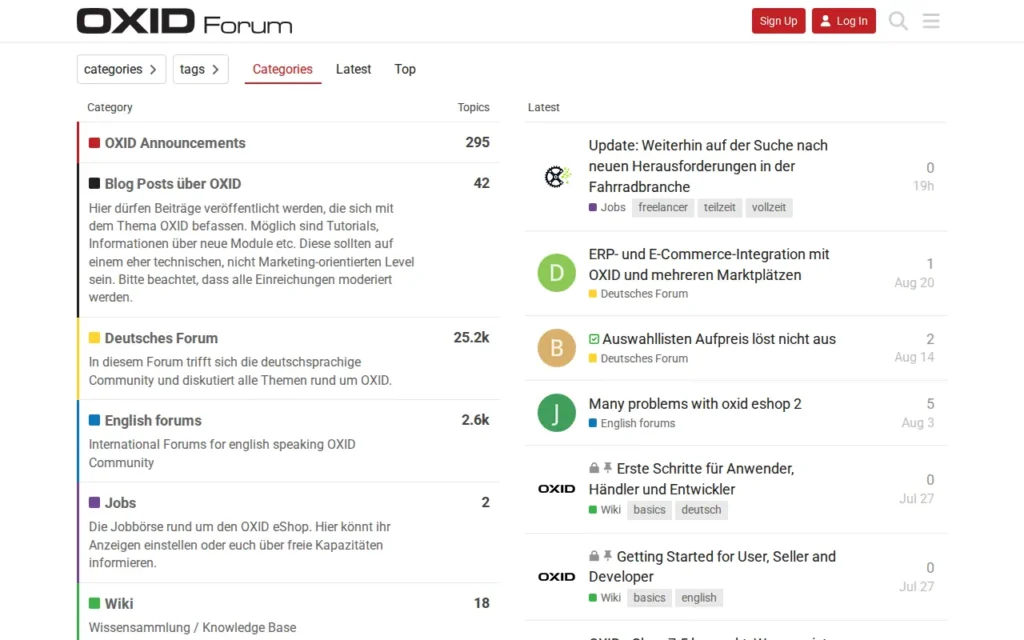Click blue square beside English forums category
Image resolution: width=1024 pixels, height=640 pixels.
[x=94, y=420]
